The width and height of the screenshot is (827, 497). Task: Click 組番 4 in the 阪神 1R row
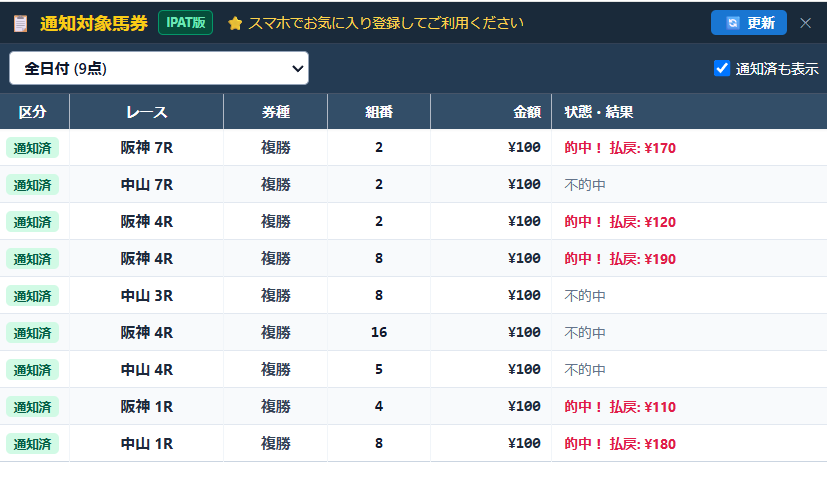pyautogui.click(x=379, y=406)
